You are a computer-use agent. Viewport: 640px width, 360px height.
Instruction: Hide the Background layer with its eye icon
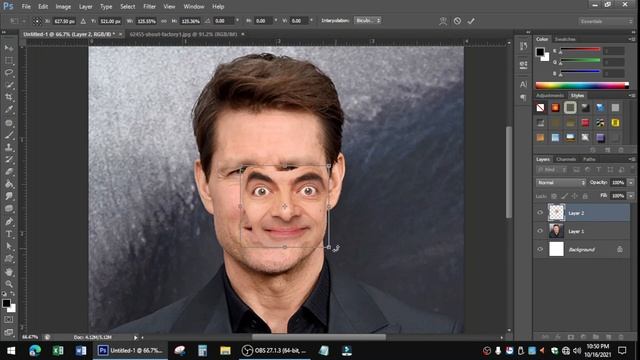(540, 249)
